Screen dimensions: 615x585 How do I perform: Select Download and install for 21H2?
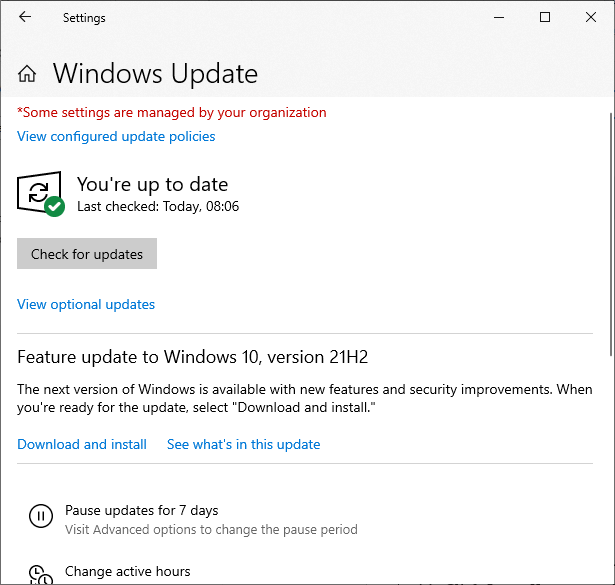coord(82,444)
